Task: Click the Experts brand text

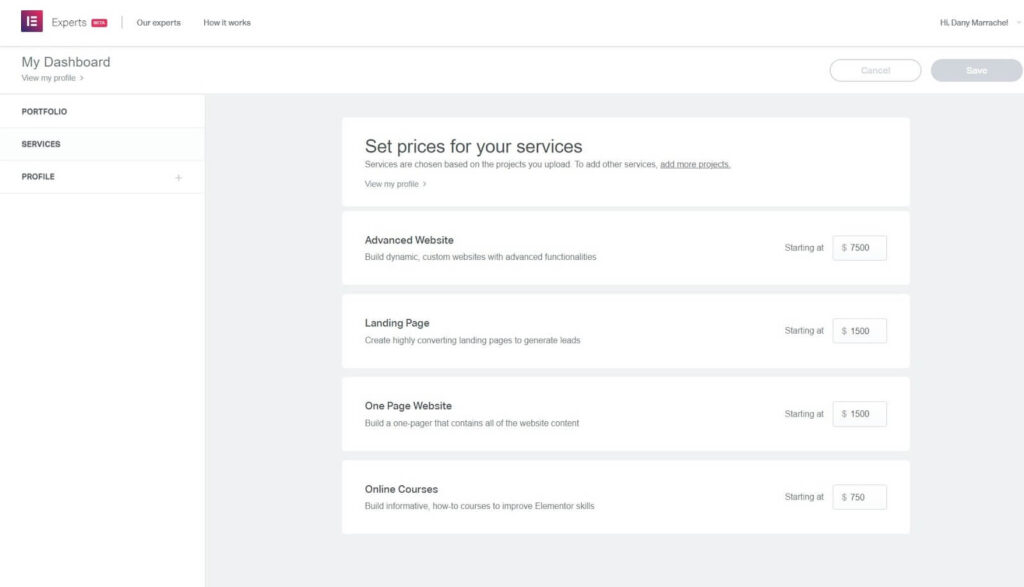Action: (x=69, y=23)
